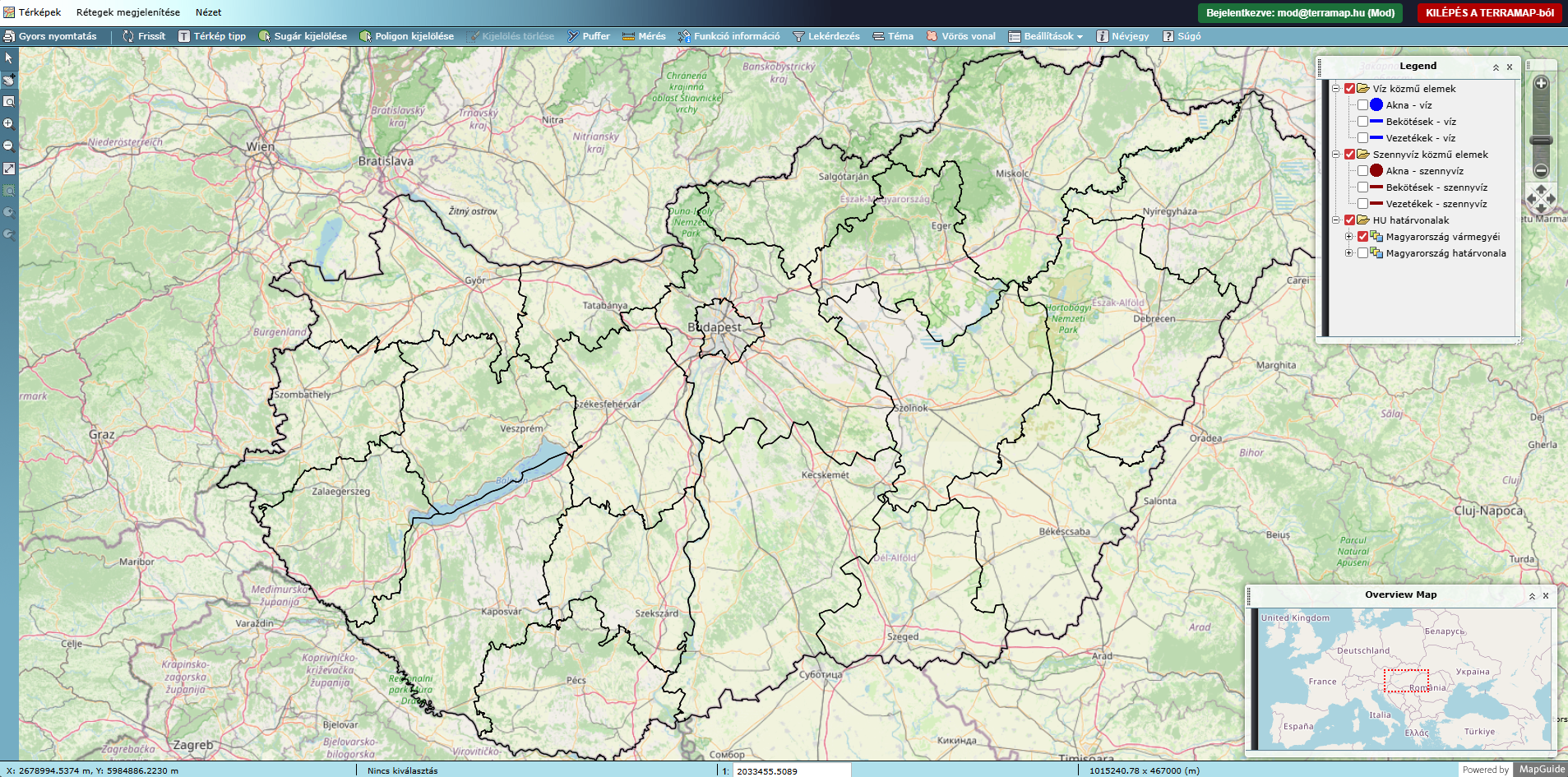Open the Beállítások dropdown

(1046, 36)
